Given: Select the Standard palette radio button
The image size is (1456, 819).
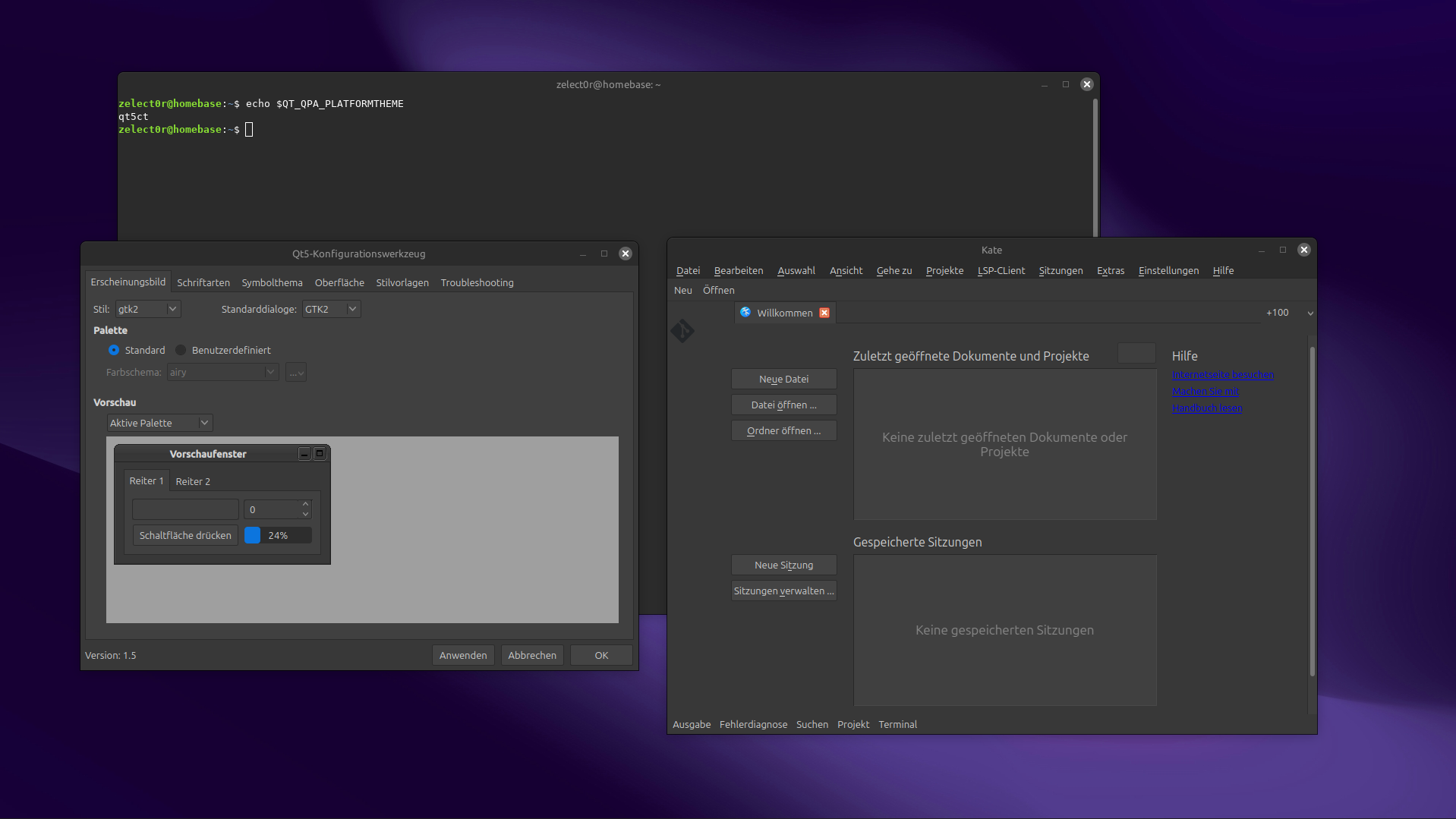Looking at the screenshot, I should [114, 350].
